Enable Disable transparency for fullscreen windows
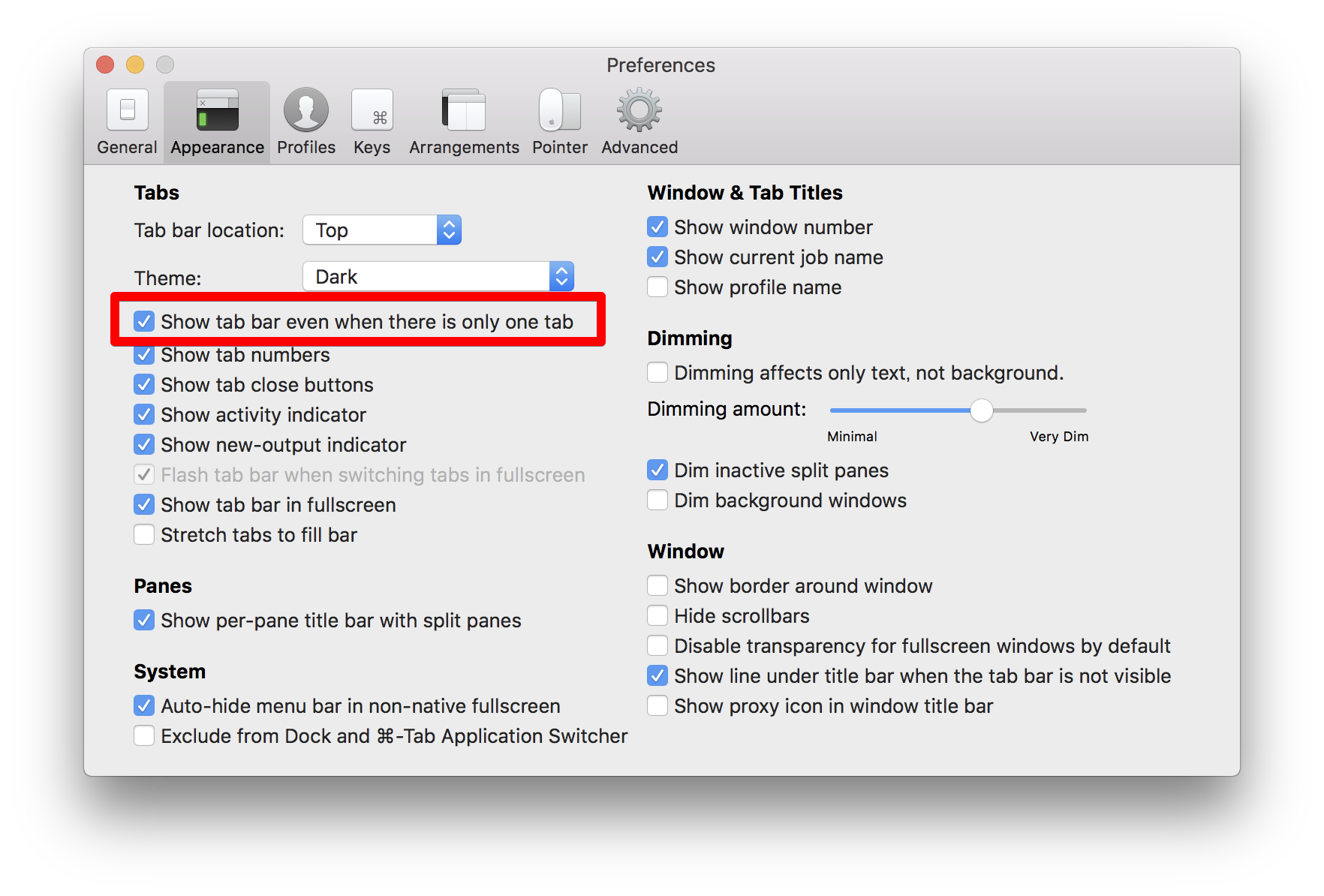 [x=657, y=645]
